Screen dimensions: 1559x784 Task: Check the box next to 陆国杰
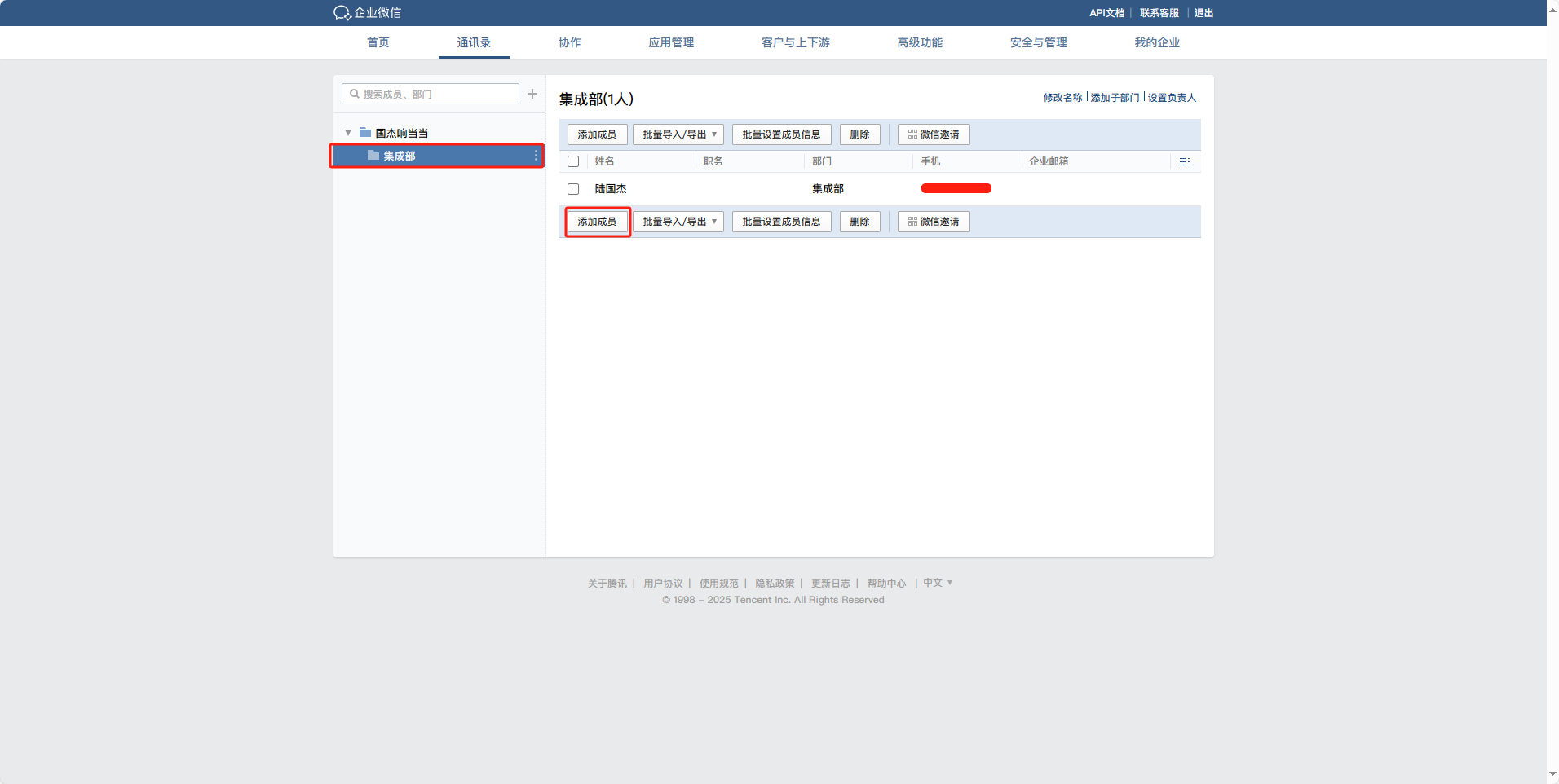coord(573,189)
